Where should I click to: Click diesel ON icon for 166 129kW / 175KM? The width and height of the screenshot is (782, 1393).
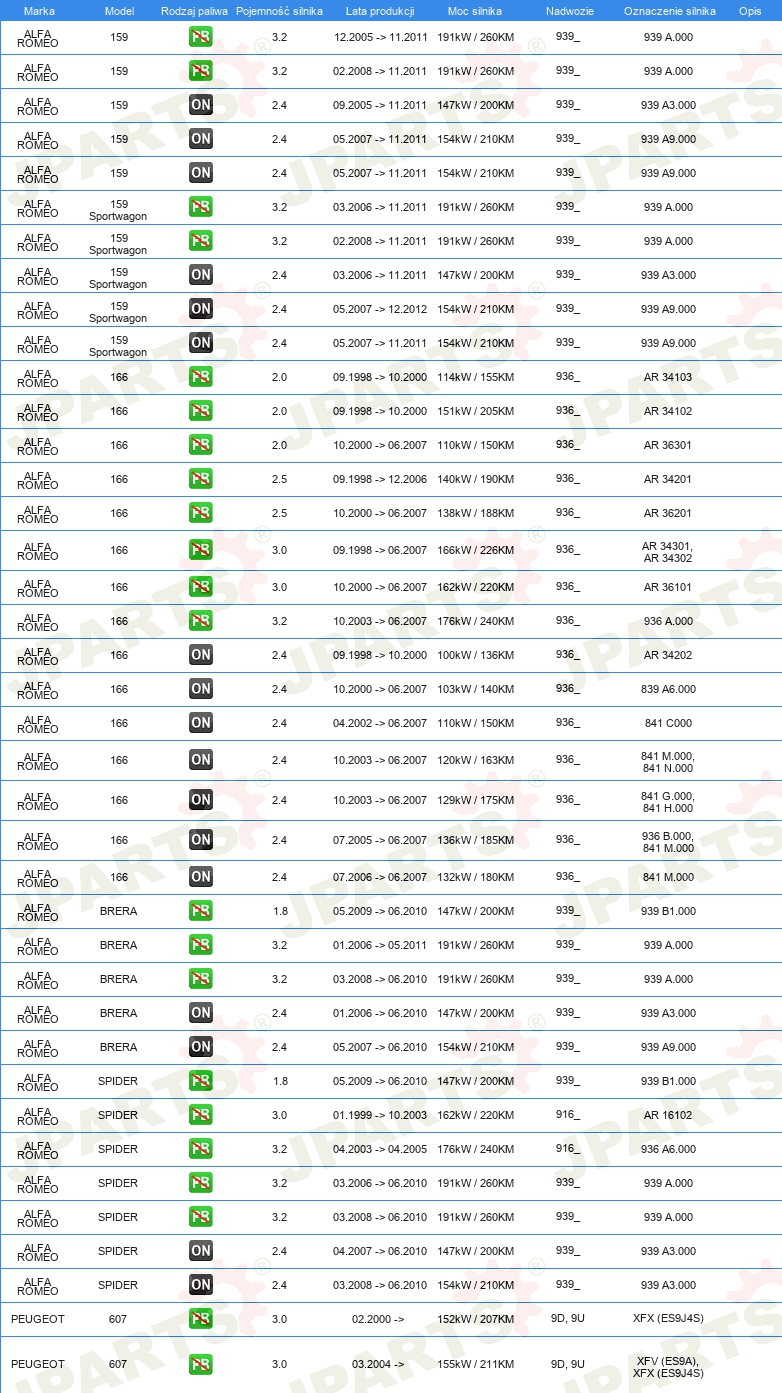coord(201,800)
